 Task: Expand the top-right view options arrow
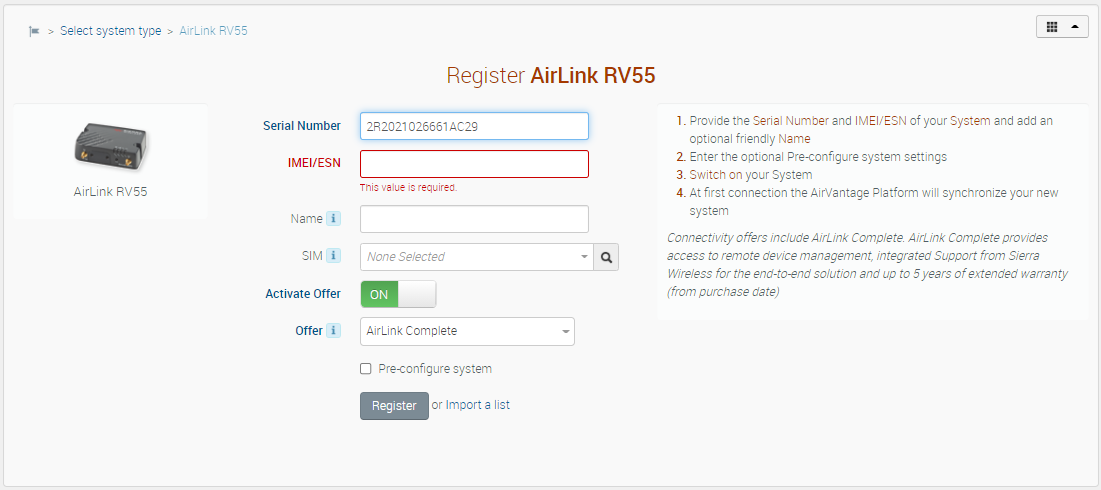(1075, 27)
